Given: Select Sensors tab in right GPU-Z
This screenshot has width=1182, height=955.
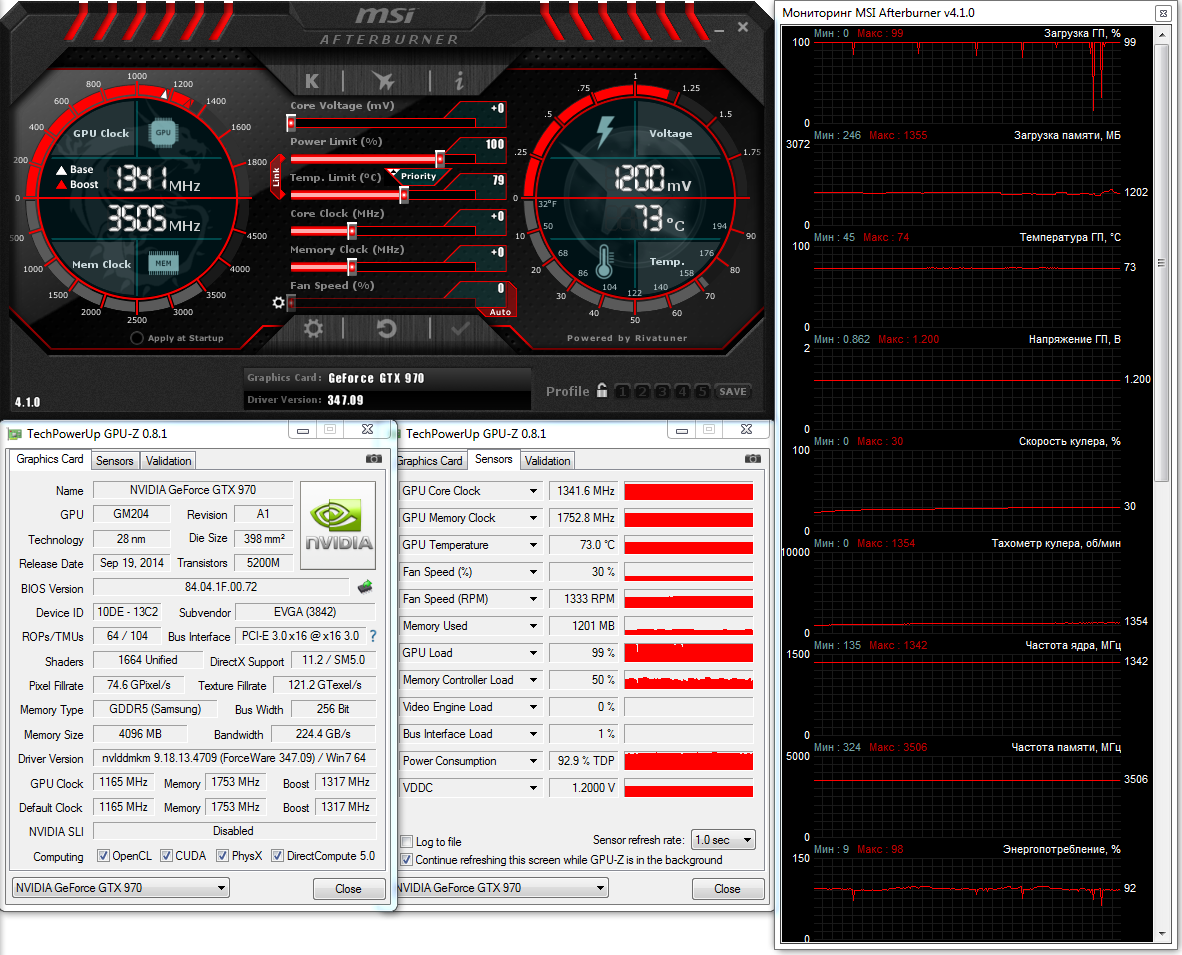Looking at the screenshot, I should point(493,459).
